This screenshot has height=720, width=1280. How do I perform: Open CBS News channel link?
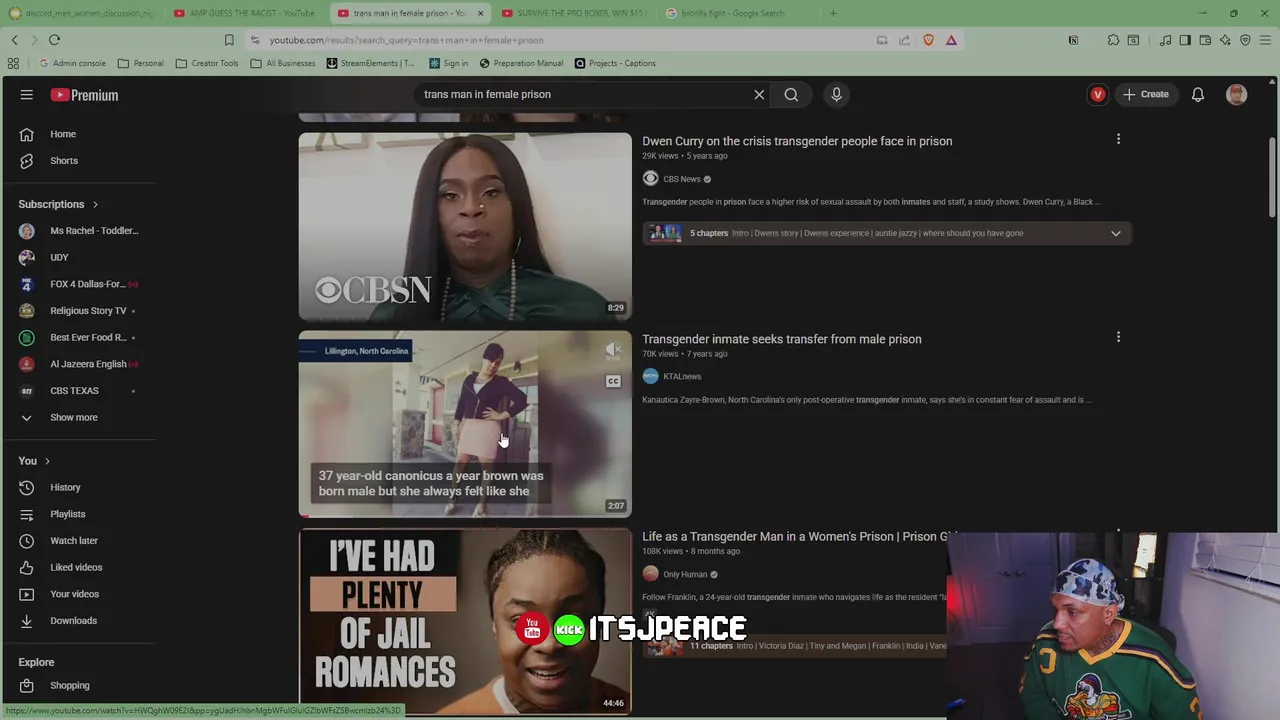tap(682, 179)
